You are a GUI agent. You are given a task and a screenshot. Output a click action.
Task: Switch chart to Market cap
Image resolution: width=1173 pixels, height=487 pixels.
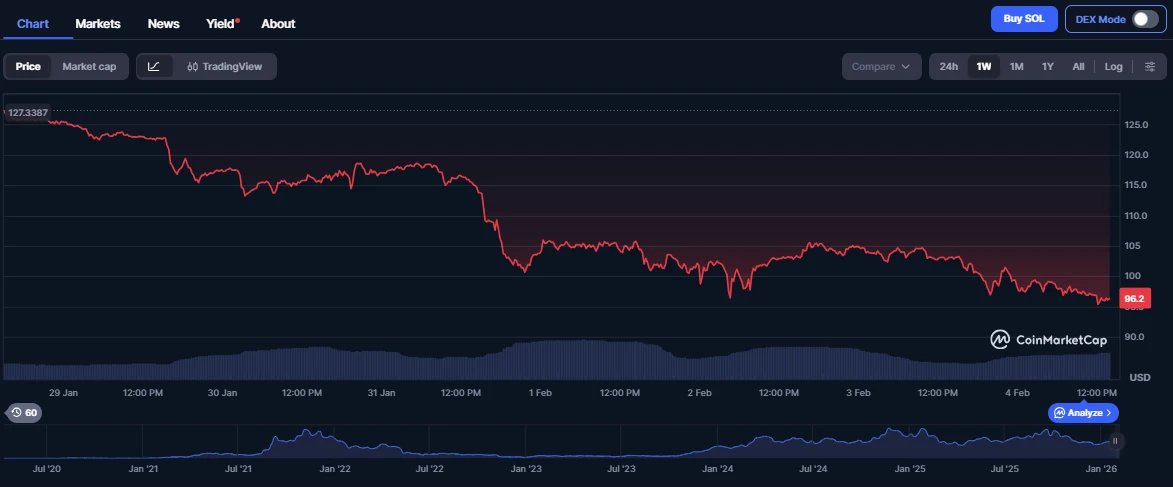89,67
